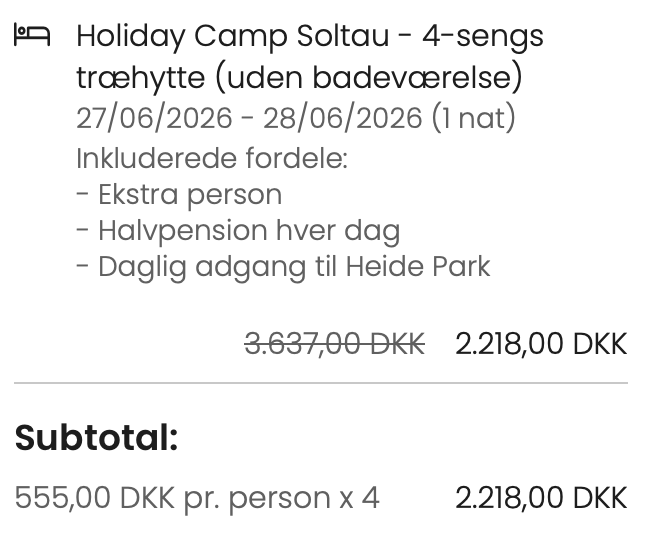Screen dimensions: 648x536
Task: Click the '4-sengs' text in the title
Action: pyautogui.click(x=483, y=37)
